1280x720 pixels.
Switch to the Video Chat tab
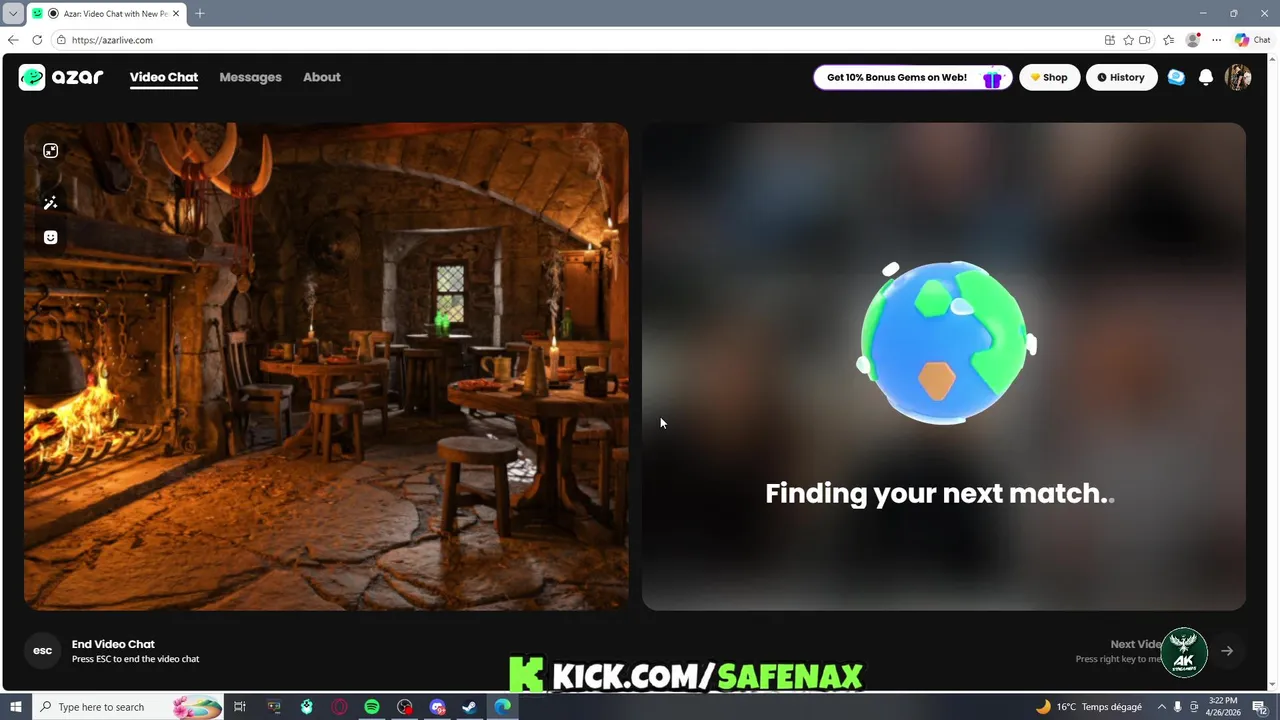pyautogui.click(x=164, y=77)
